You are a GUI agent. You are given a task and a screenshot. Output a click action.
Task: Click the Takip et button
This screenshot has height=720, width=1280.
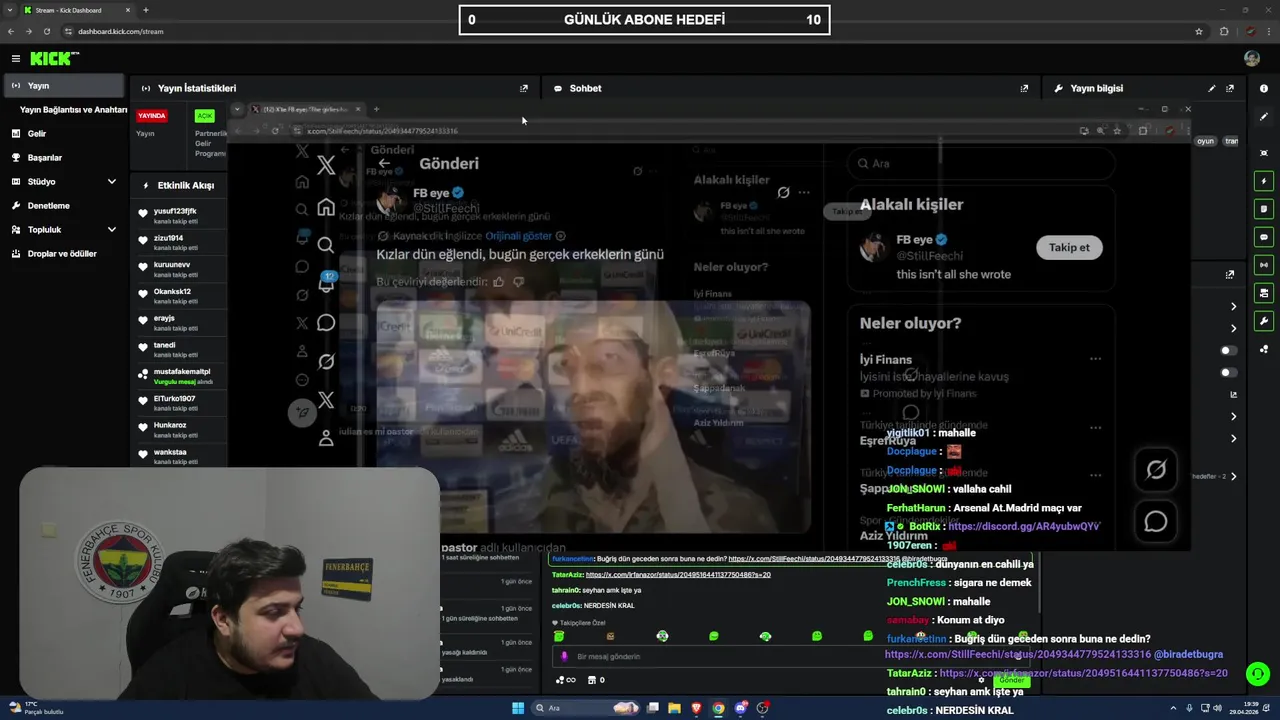pos(1069,247)
